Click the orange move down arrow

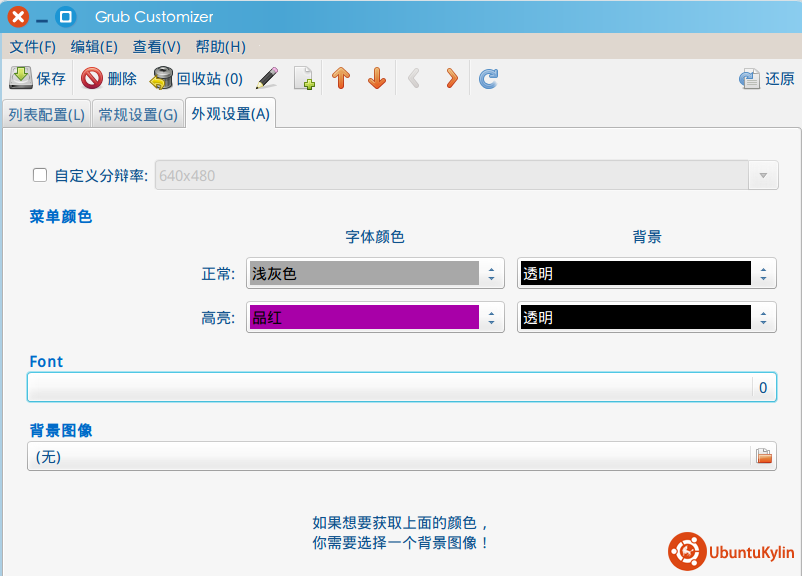click(377, 78)
